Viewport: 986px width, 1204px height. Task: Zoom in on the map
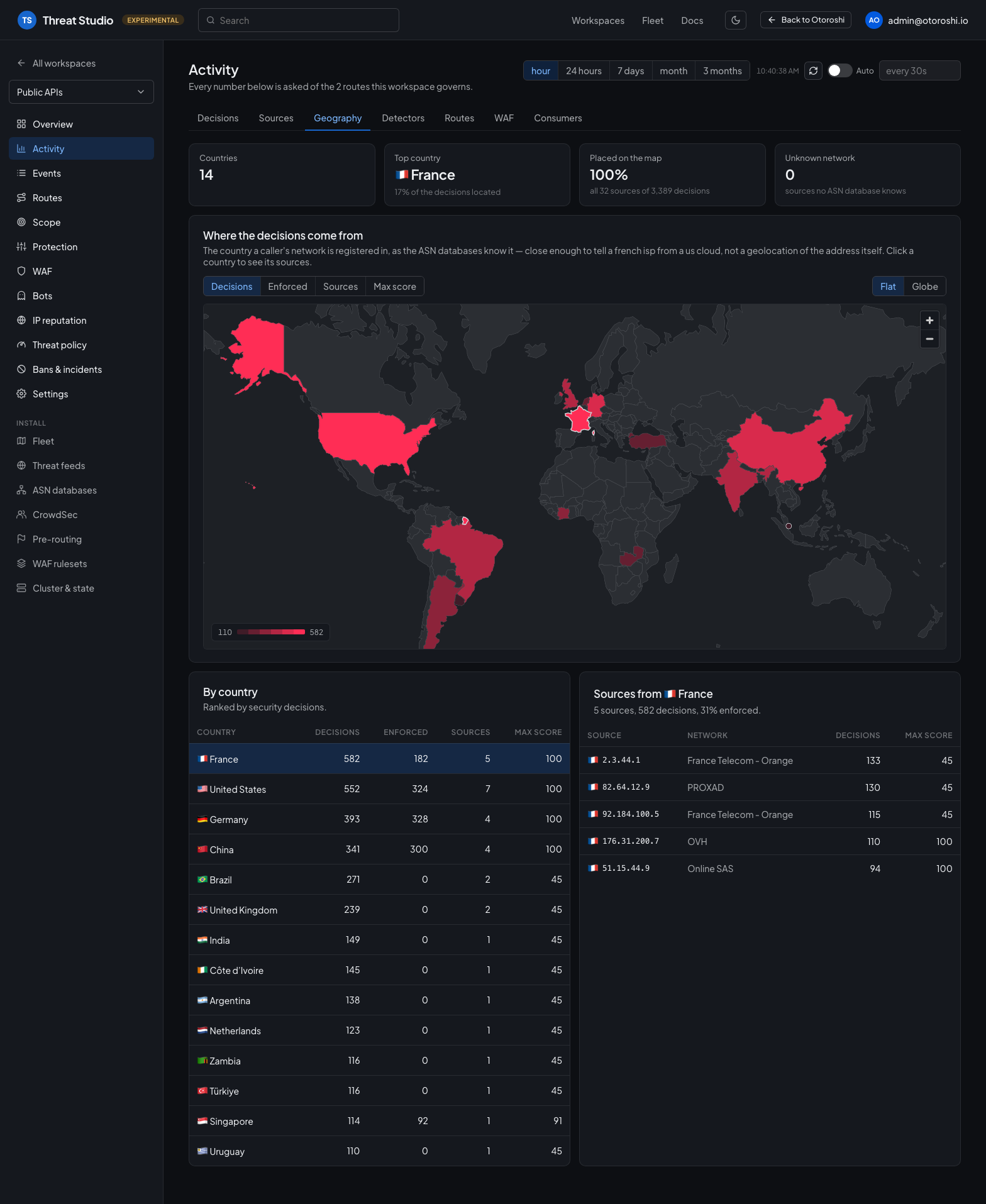coord(929,321)
